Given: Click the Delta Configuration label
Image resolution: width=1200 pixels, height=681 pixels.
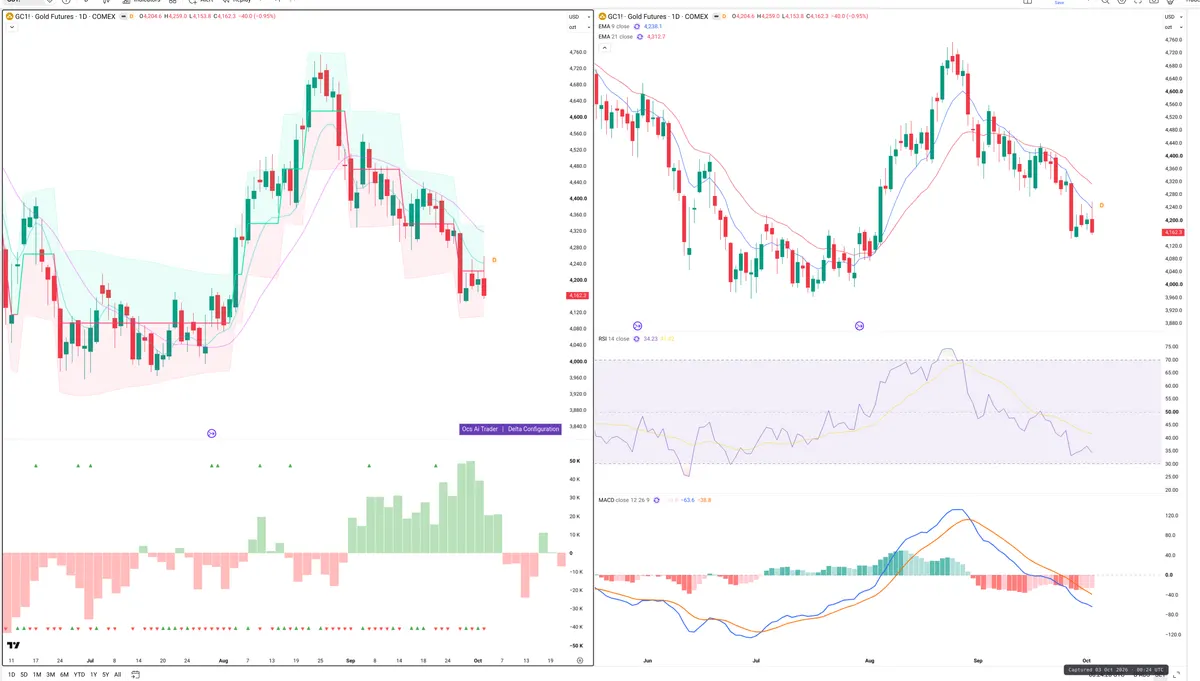Looking at the screenshot, I should tap(533, 429).
